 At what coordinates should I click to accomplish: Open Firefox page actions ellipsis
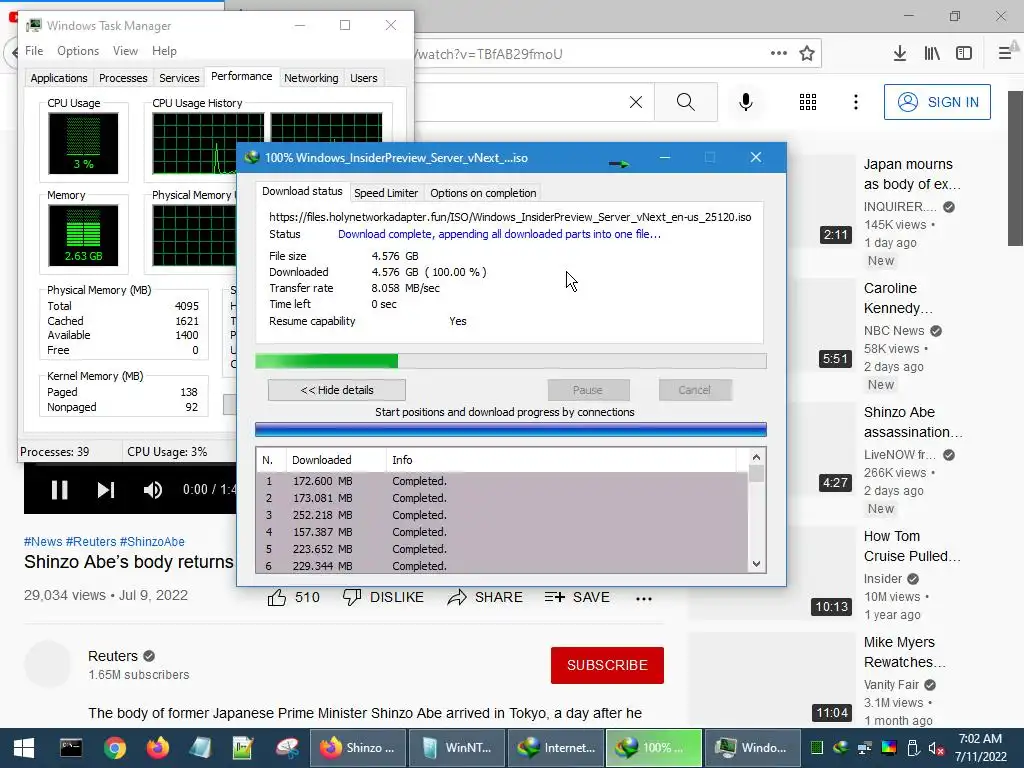pos(778,54)
